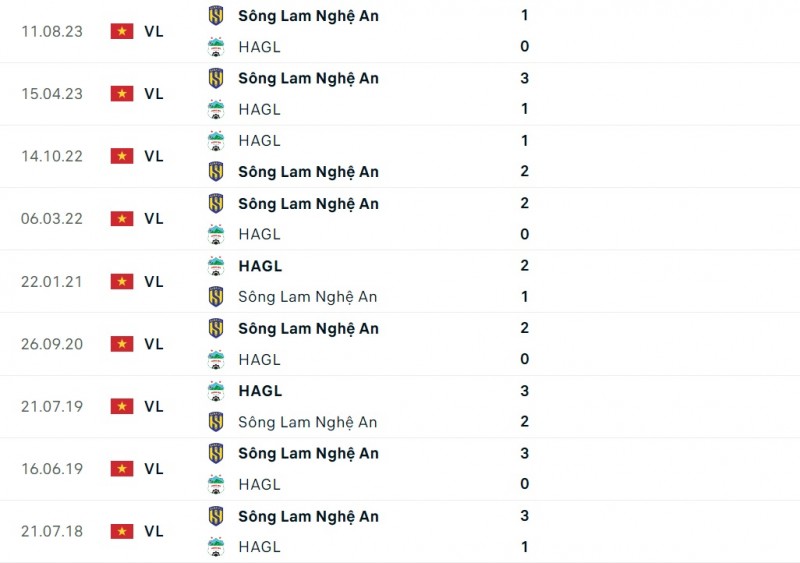Click HAGL crest in 14.10.22 match

tap(215, 141)
